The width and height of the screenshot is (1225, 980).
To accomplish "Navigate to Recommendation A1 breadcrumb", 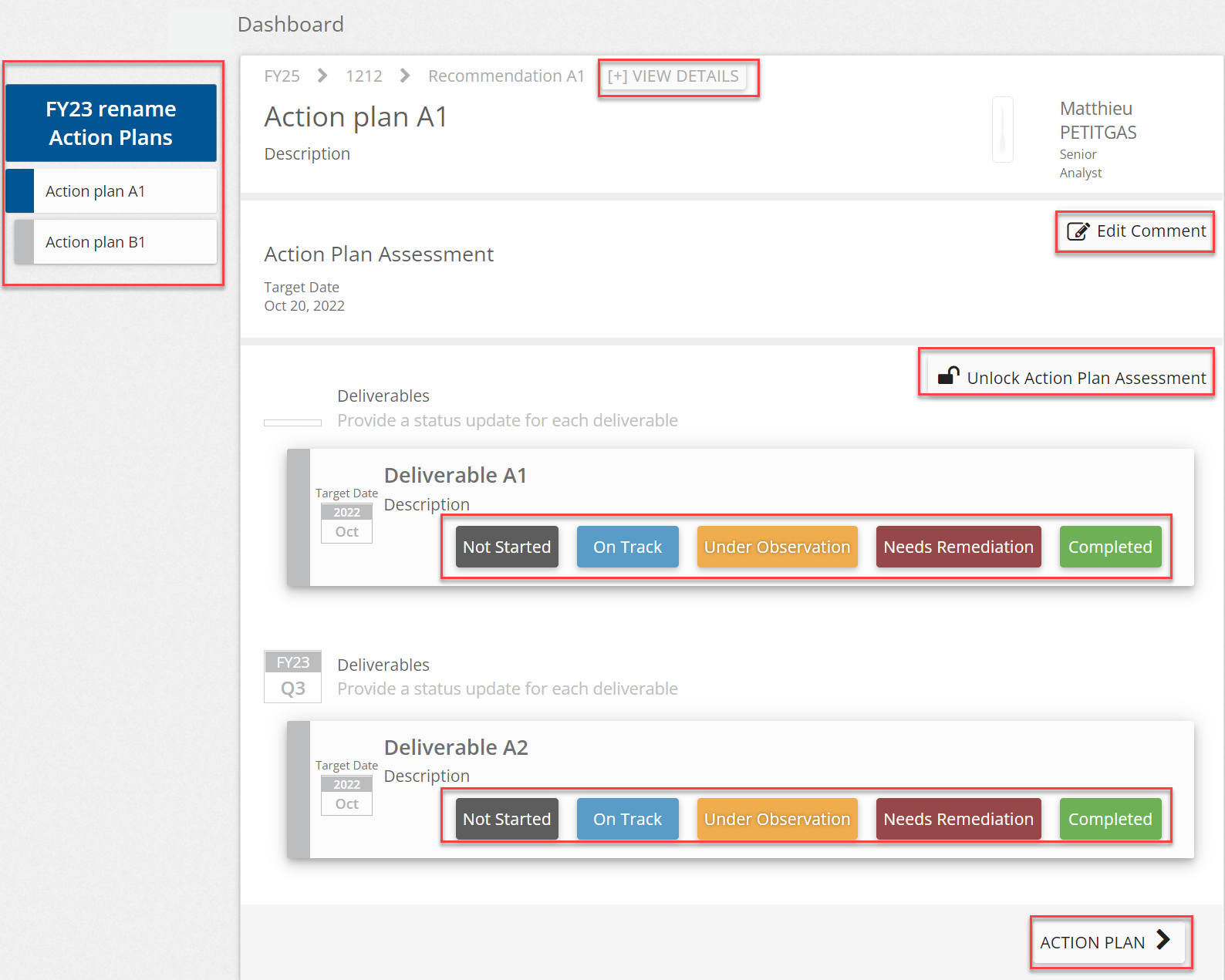I will click(x=506, y=76).
